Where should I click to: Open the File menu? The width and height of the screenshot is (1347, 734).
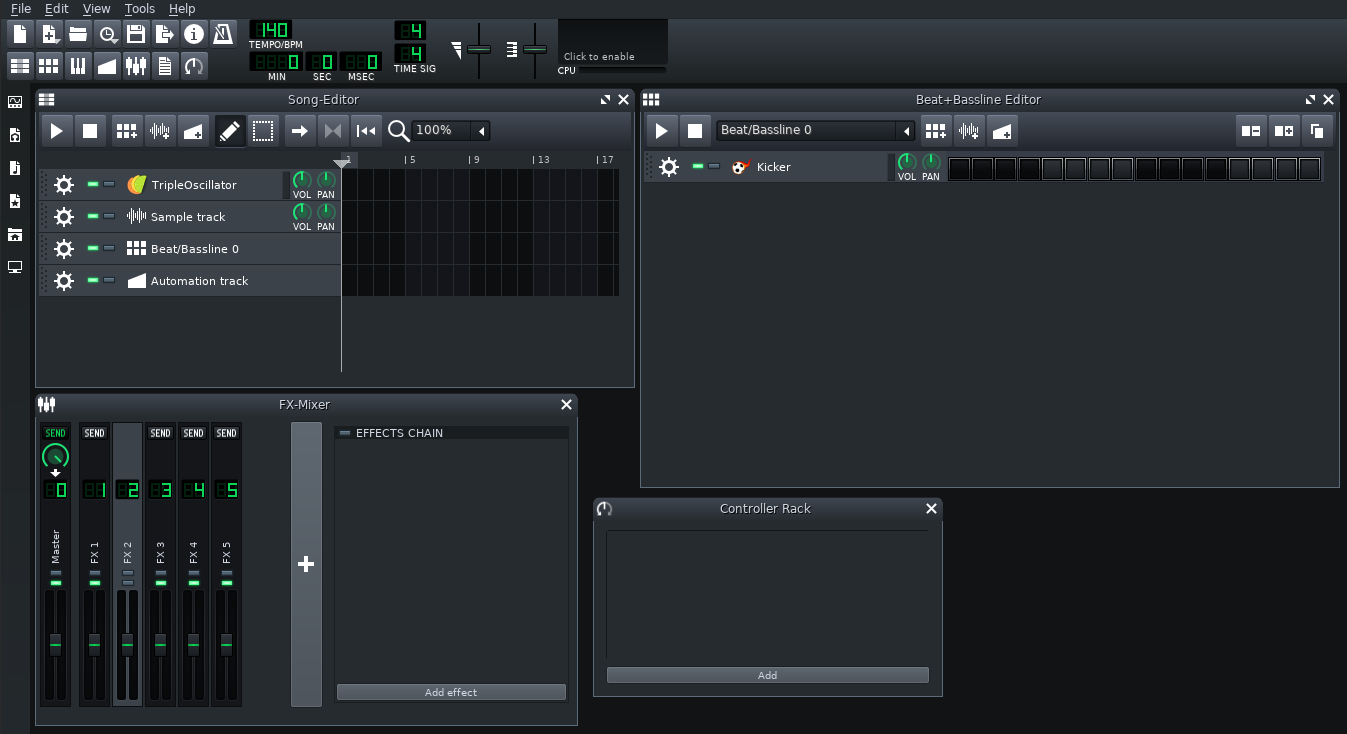pyautogui.click(x=20, y=9)
